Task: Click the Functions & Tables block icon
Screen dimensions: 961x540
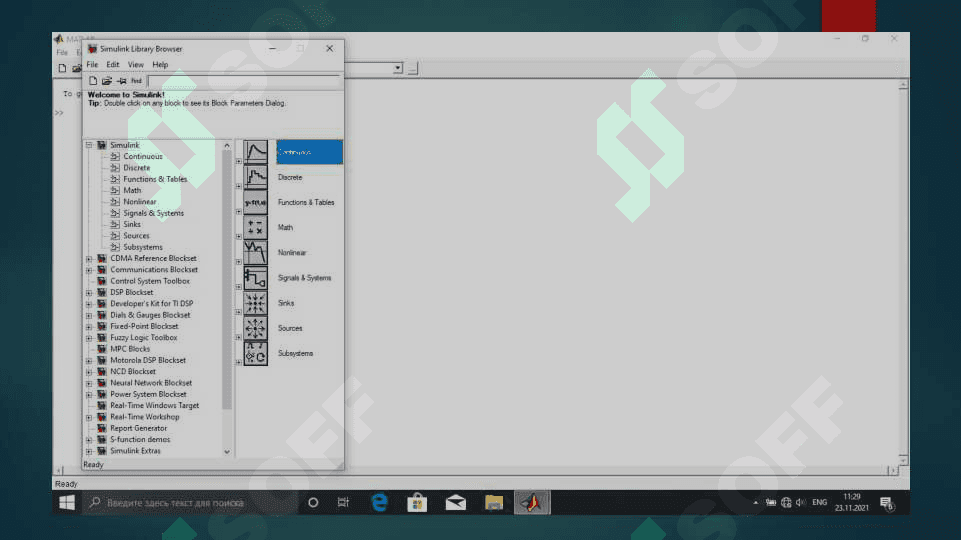Action: coord(256,202)
